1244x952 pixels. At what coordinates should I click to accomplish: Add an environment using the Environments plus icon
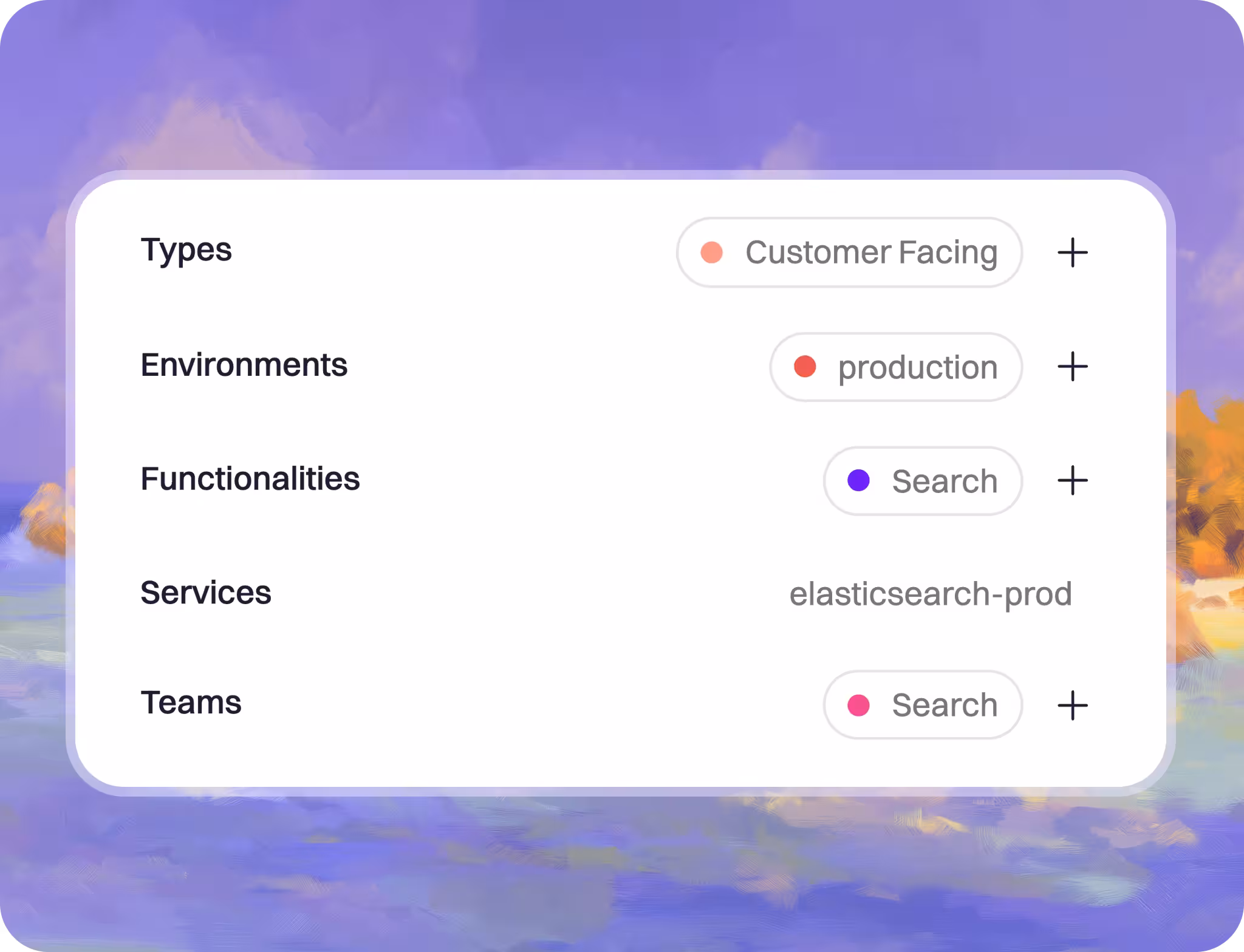click(x=1072, y=367)
